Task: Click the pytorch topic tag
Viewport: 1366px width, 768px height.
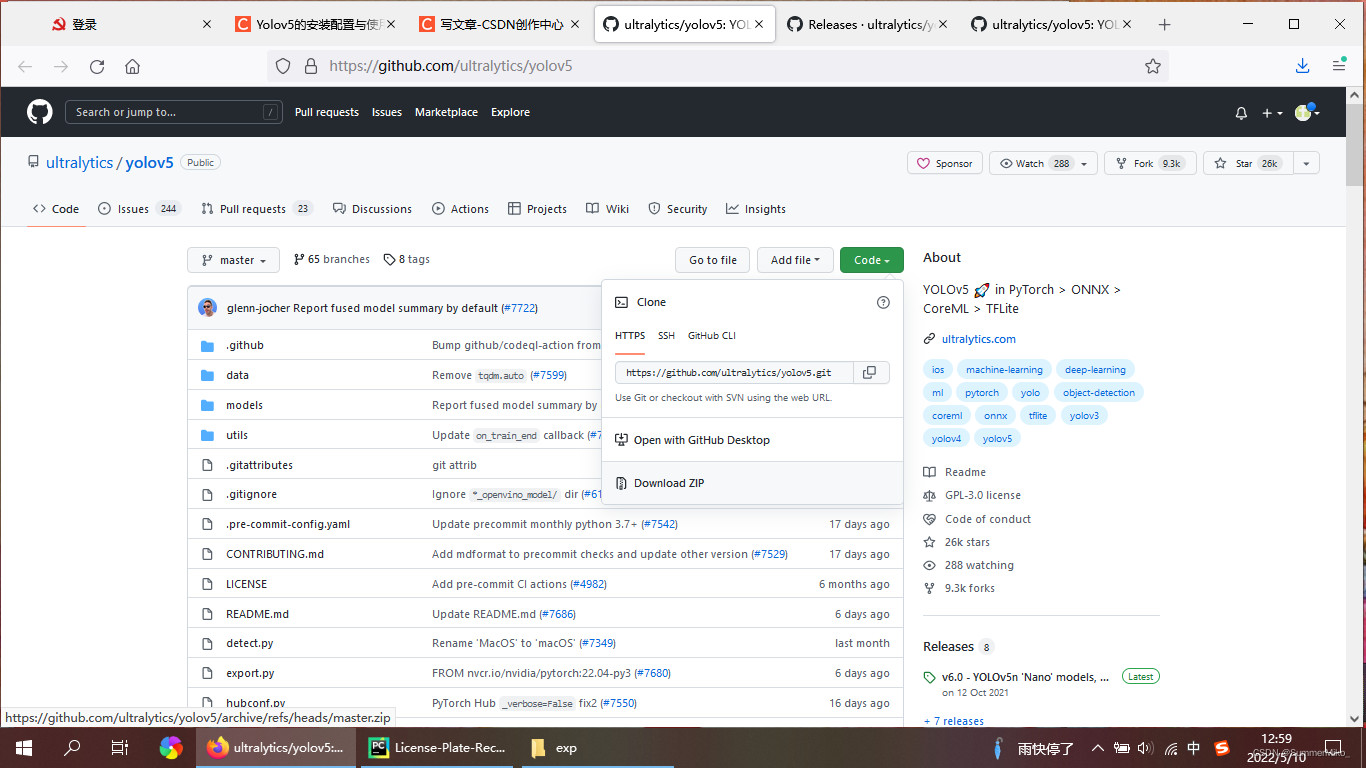Action: (982, 393)
